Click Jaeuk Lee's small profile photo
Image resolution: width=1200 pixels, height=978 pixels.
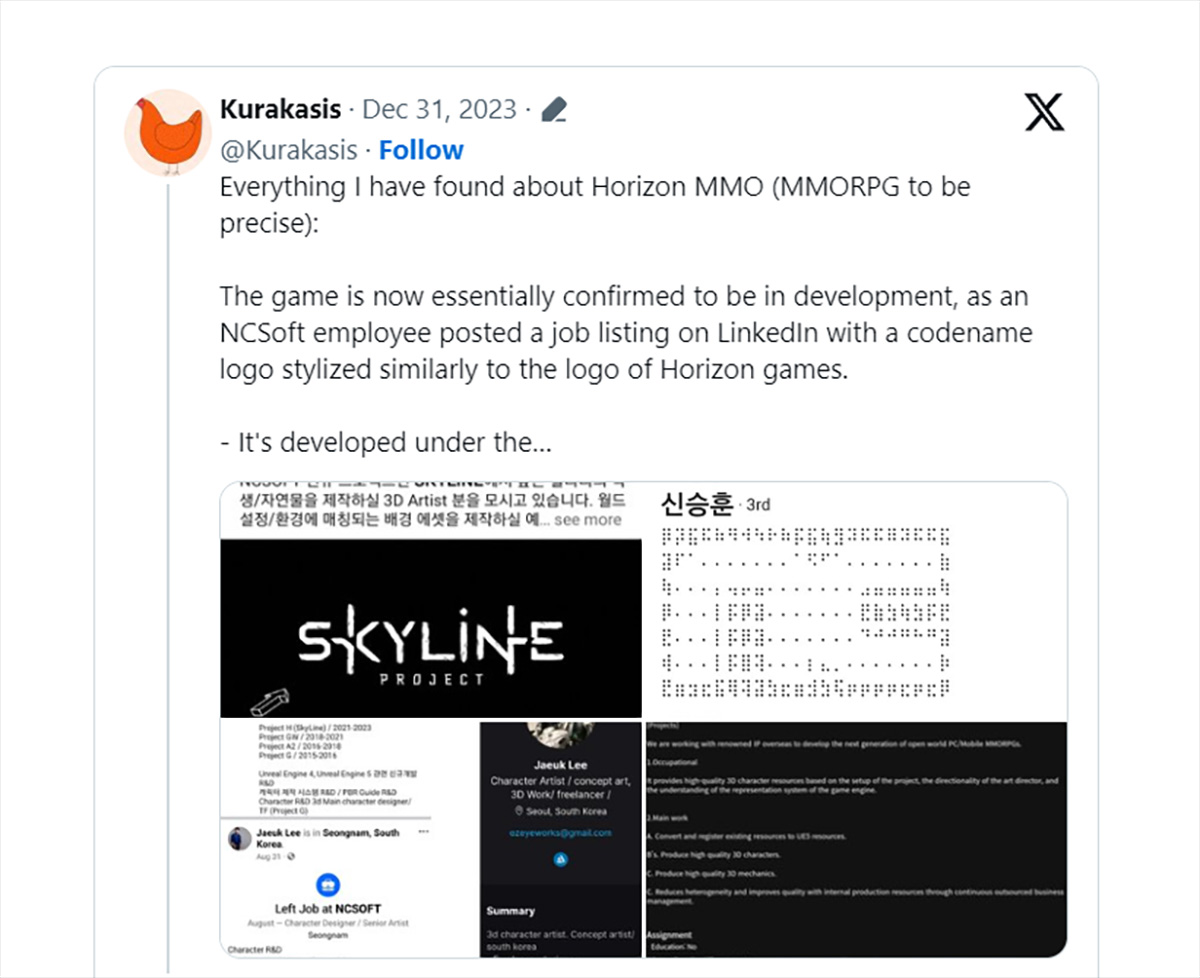(x=240, y=840)
